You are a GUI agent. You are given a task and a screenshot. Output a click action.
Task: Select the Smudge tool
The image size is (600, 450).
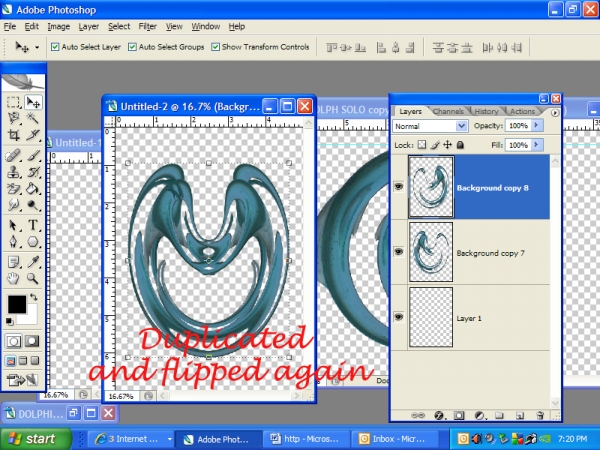coord(13,205)
